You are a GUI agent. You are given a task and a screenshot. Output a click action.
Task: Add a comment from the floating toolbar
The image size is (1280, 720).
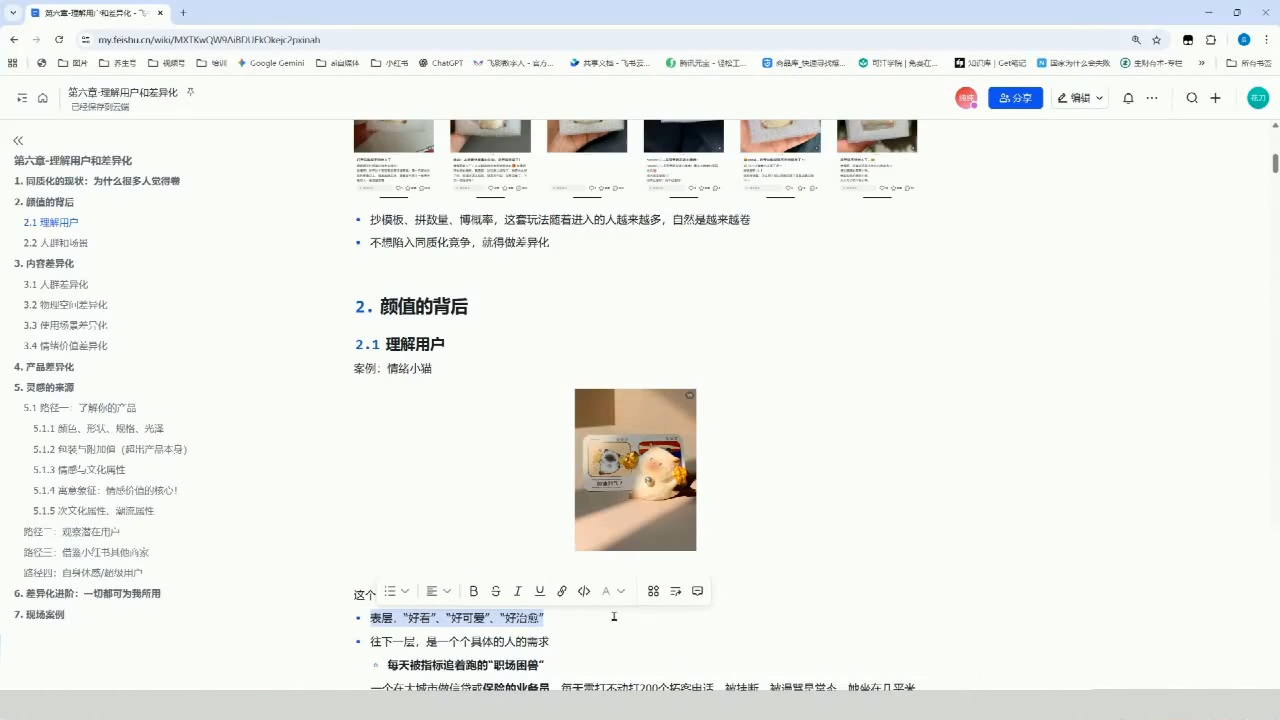pos(697,591)
